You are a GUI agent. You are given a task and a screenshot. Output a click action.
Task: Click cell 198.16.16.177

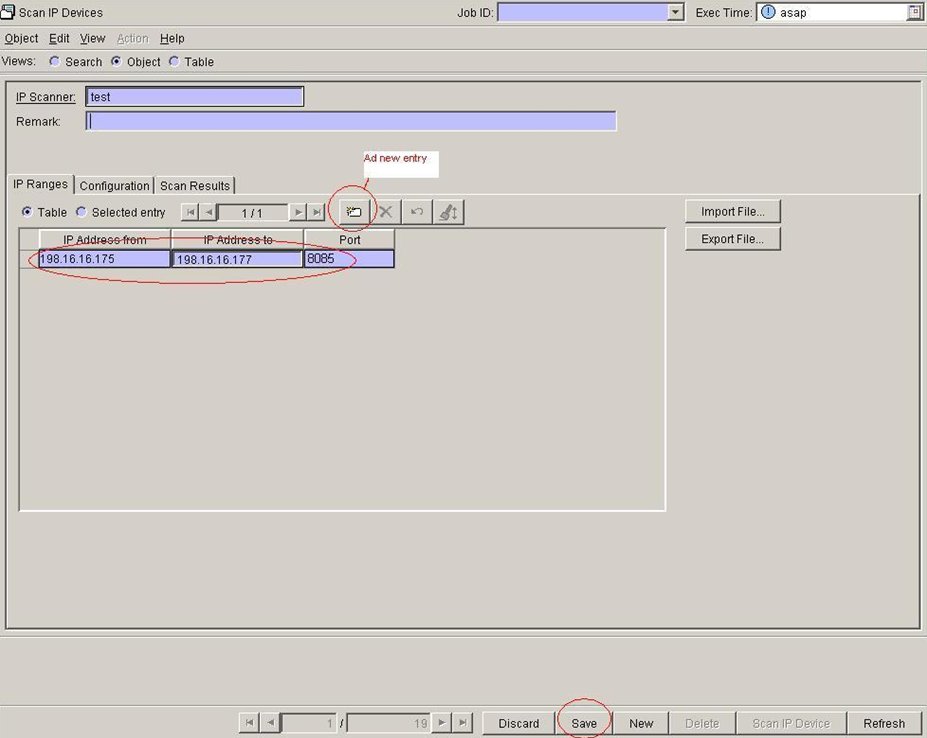(x=237, y=259)
